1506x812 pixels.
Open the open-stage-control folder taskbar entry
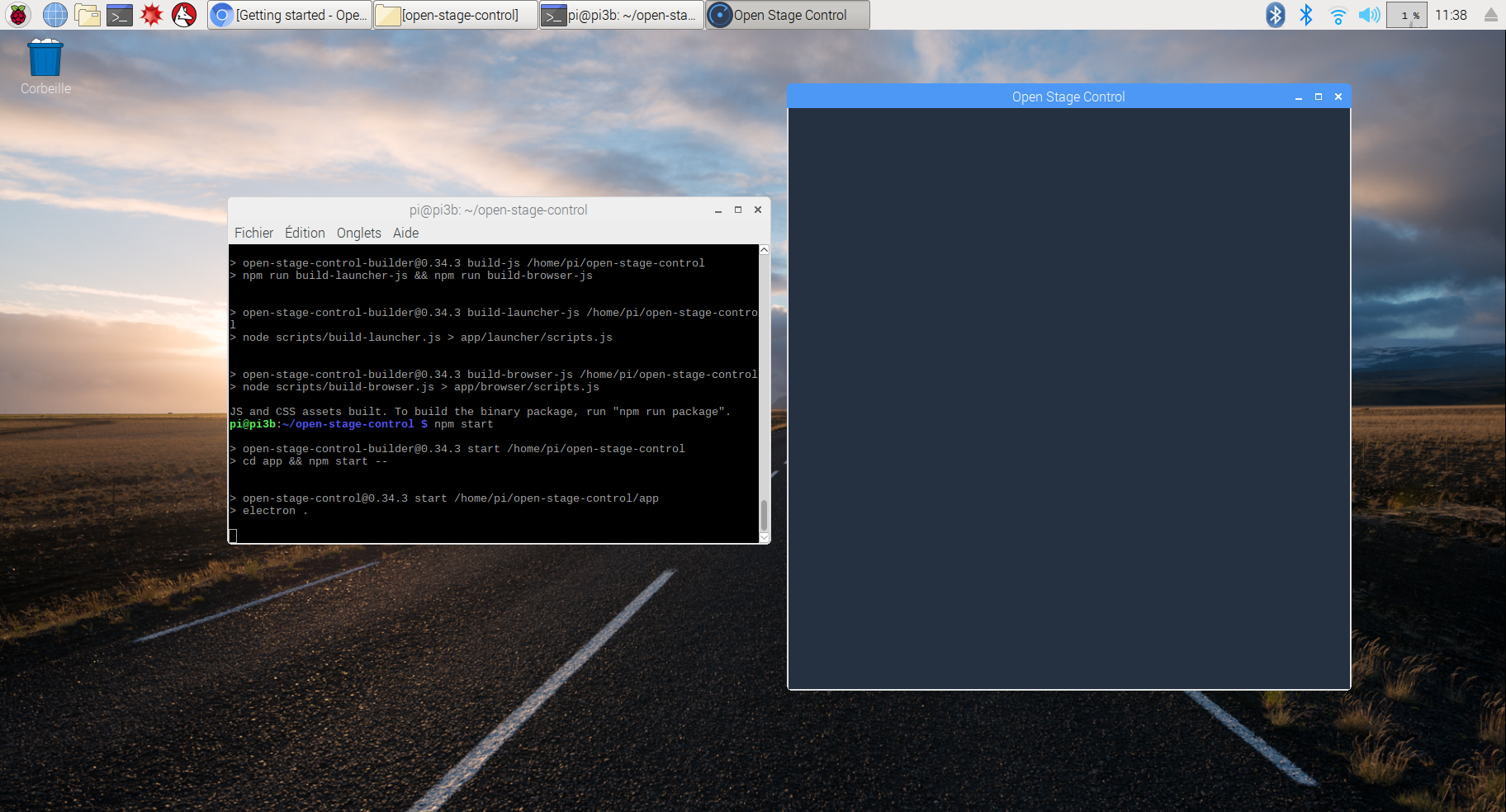pos(455,14)
